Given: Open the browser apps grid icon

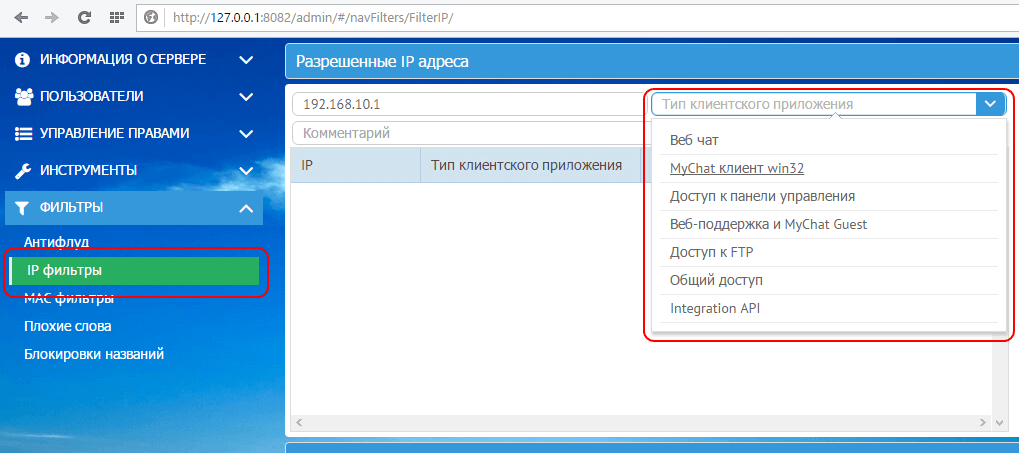Looking at the screenshot, I should point(116,17).
